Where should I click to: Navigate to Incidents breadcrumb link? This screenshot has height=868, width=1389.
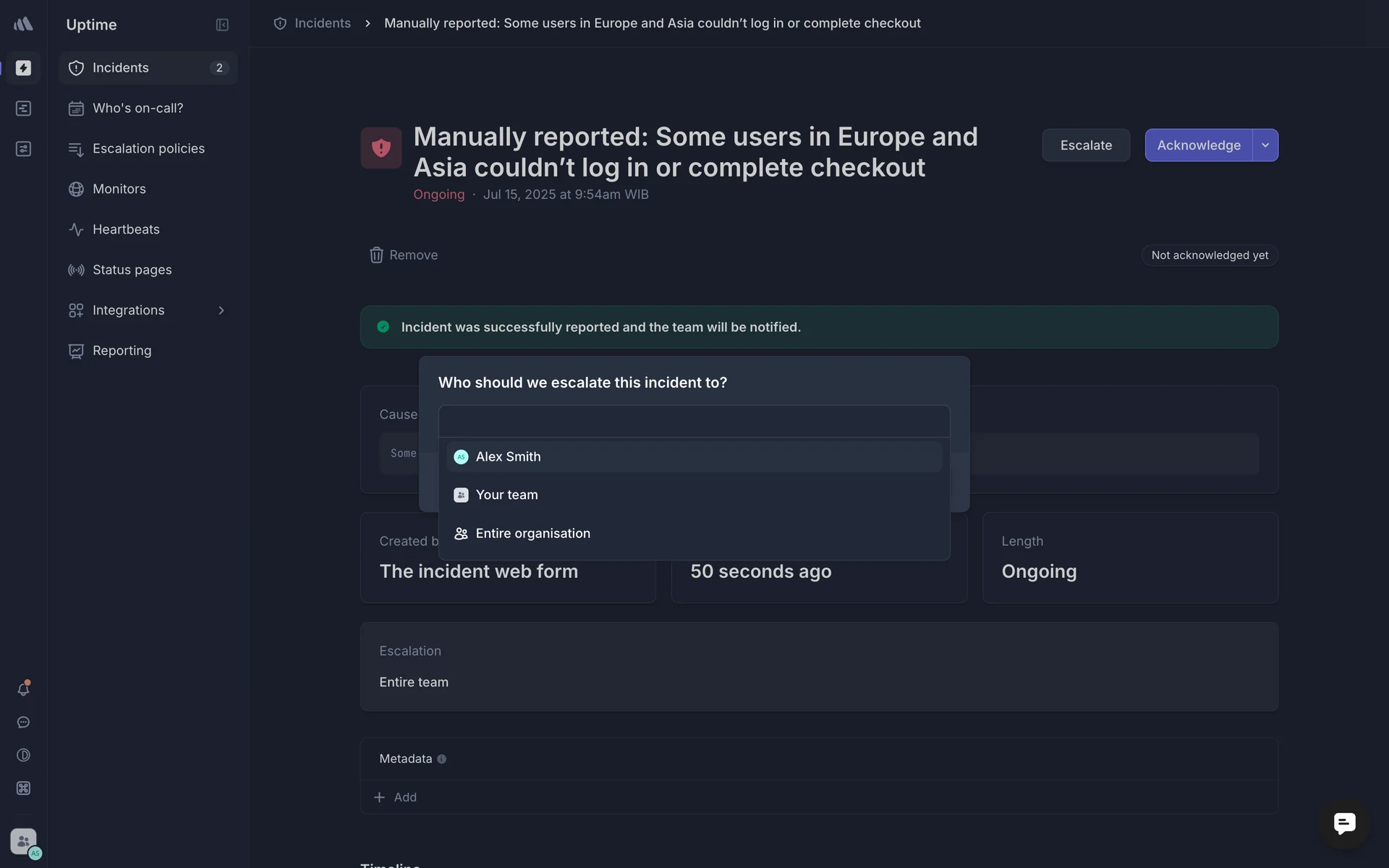tap(322, 23)
